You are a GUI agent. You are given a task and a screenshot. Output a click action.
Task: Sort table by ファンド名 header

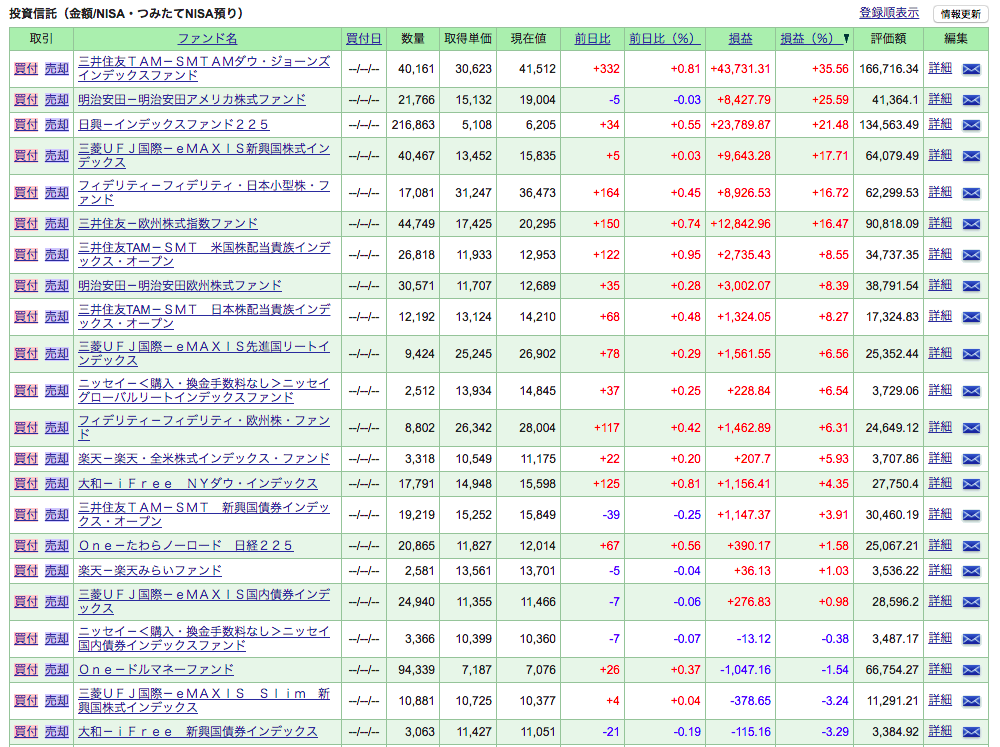(x=207, y=39)
